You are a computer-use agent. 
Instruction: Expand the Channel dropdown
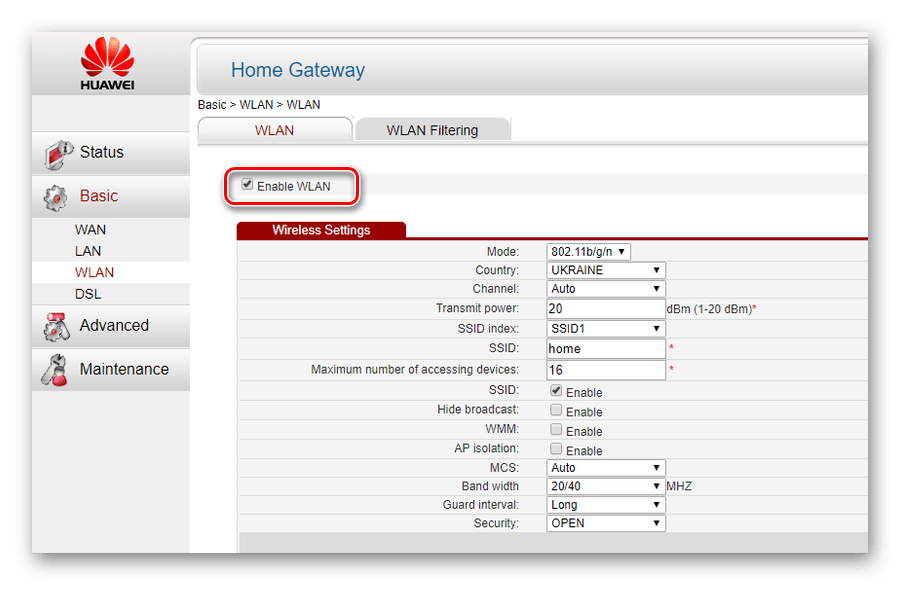coord(606,289)
